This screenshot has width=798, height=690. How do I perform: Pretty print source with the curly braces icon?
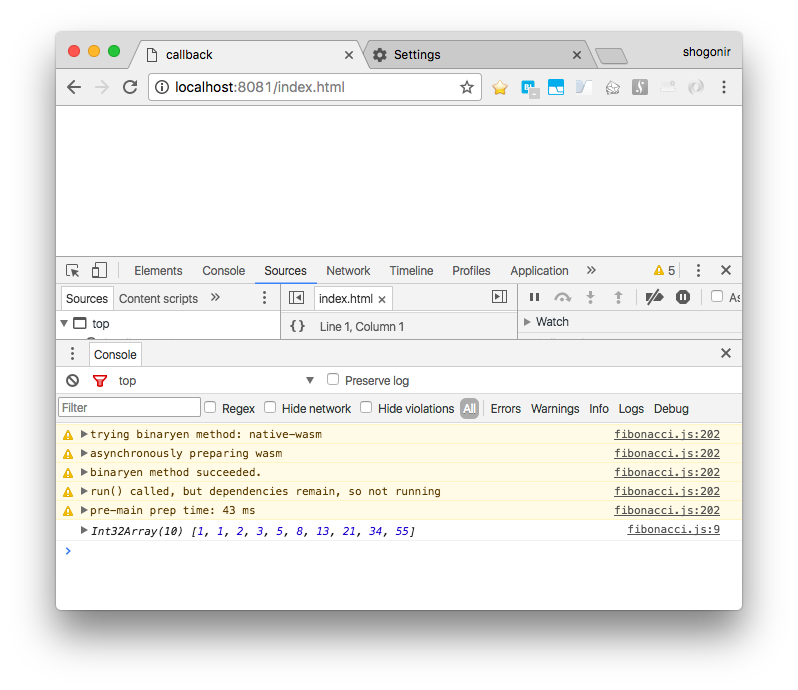click(297, 326)
